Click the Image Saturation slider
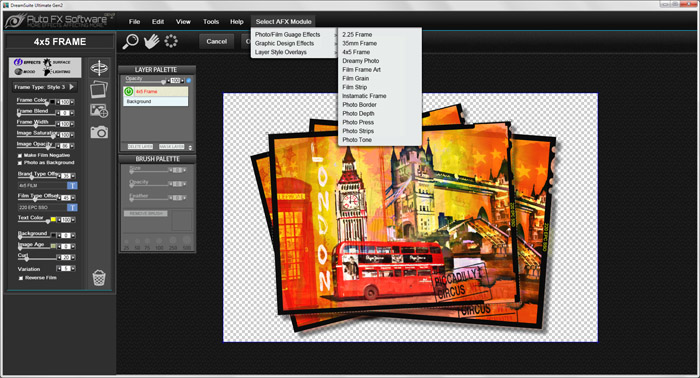Image resolution: width=700 pixels, height=378 pixels. pyautogui.click(x=36, y=136)
